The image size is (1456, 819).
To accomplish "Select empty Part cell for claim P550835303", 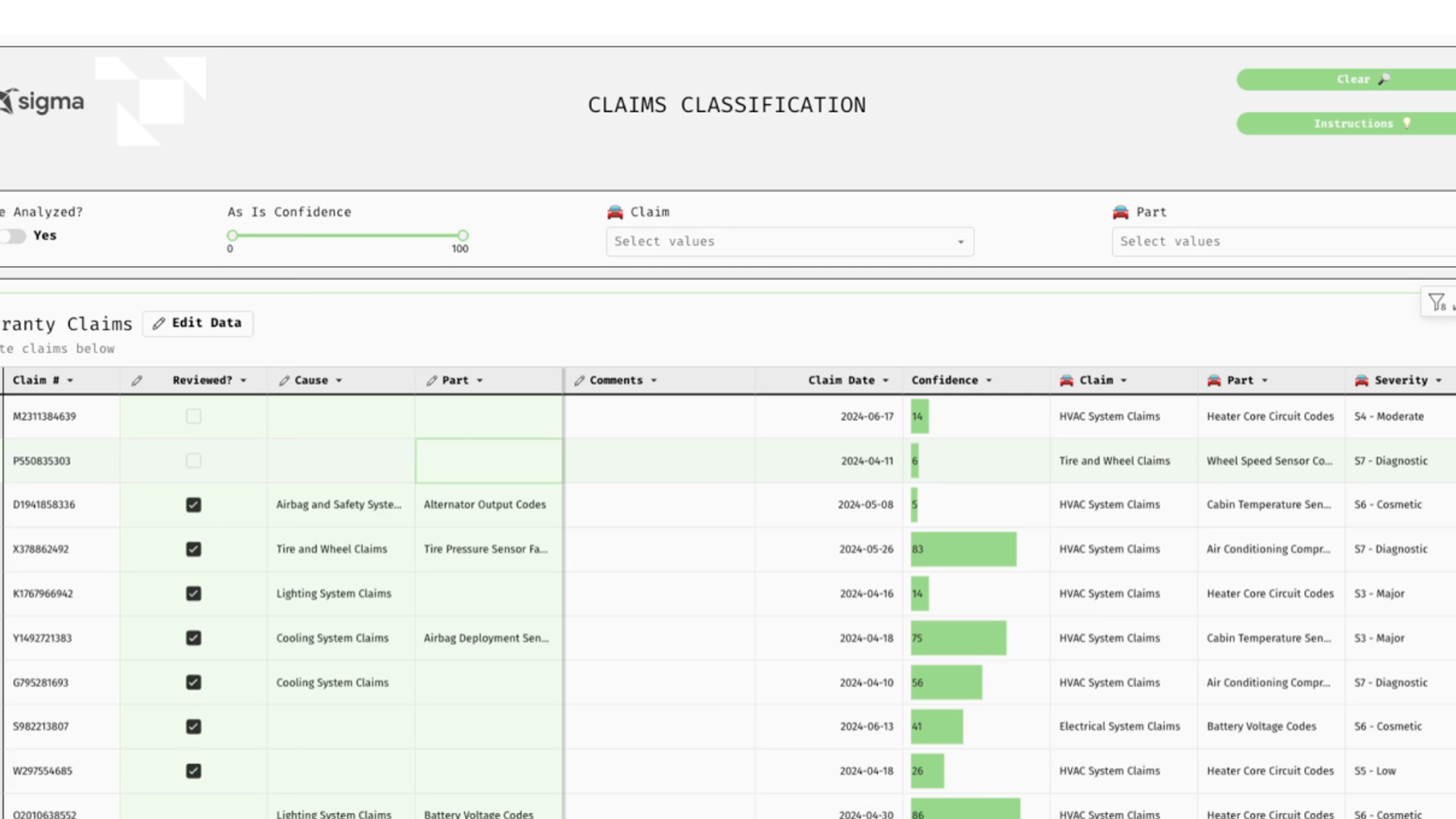I will pyautogui.click(x=489, y=461).
